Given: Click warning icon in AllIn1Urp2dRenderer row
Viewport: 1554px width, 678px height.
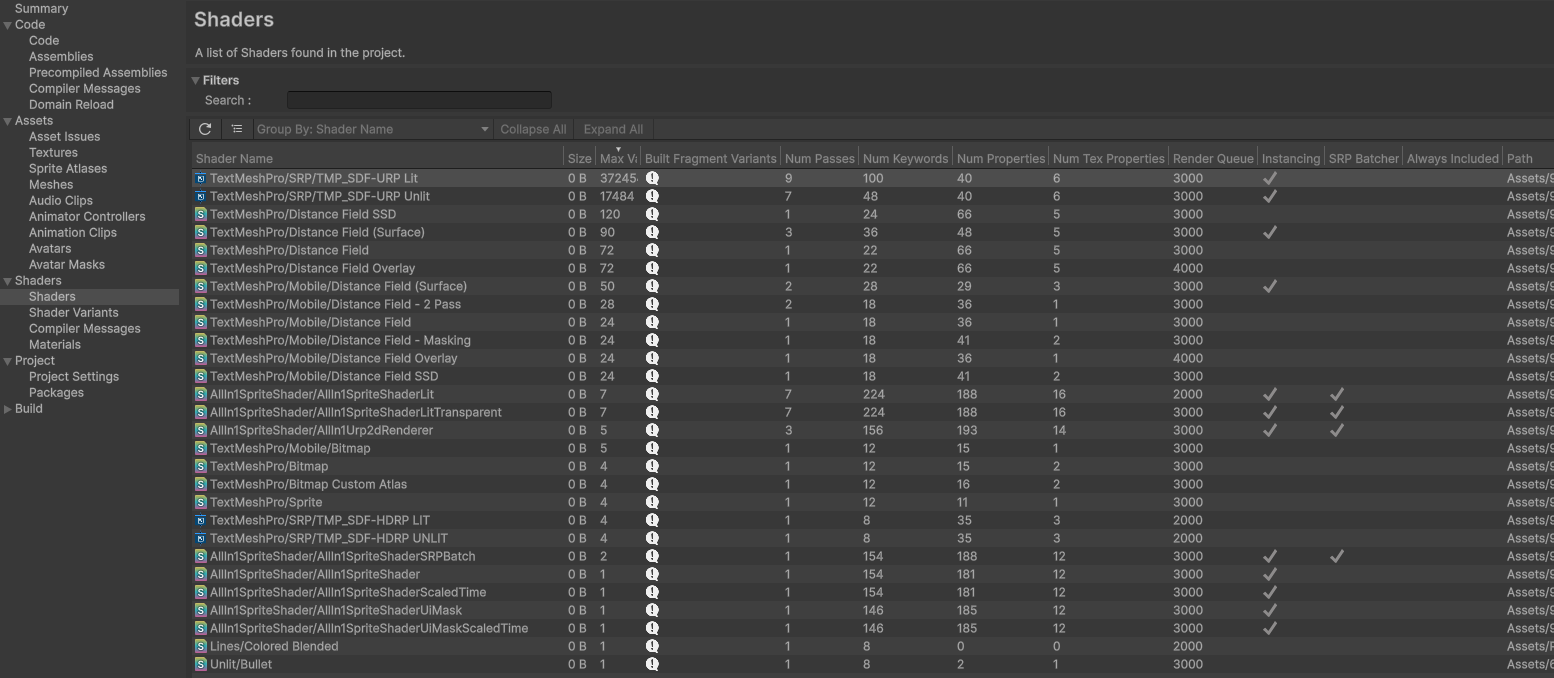Looking at the screenshot, I should 652,430.
